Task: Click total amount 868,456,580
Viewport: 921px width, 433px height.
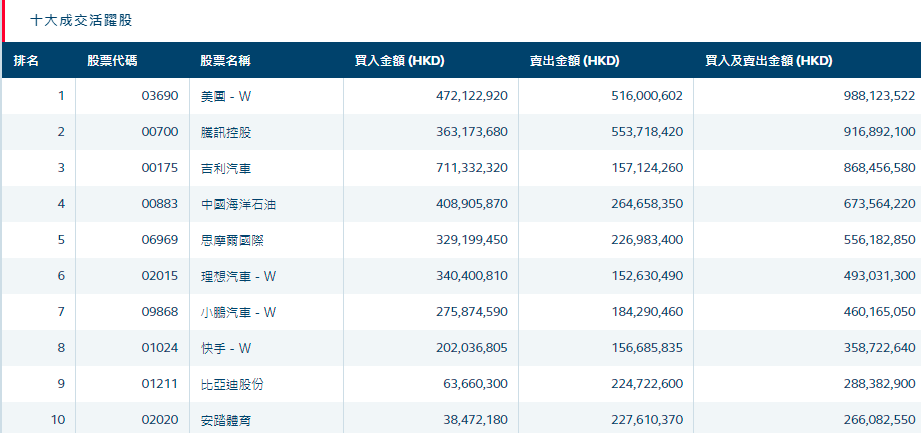Action: pyautogui.click(x=879, y=168)
